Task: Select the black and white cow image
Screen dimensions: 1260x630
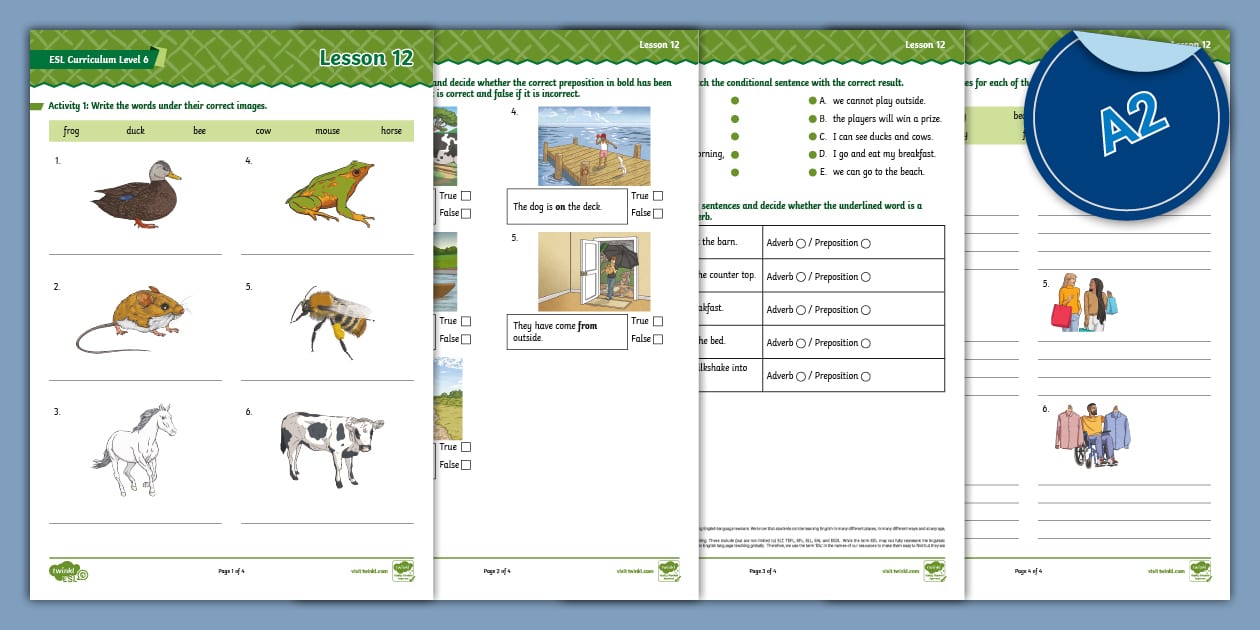Action: (326, 446)
